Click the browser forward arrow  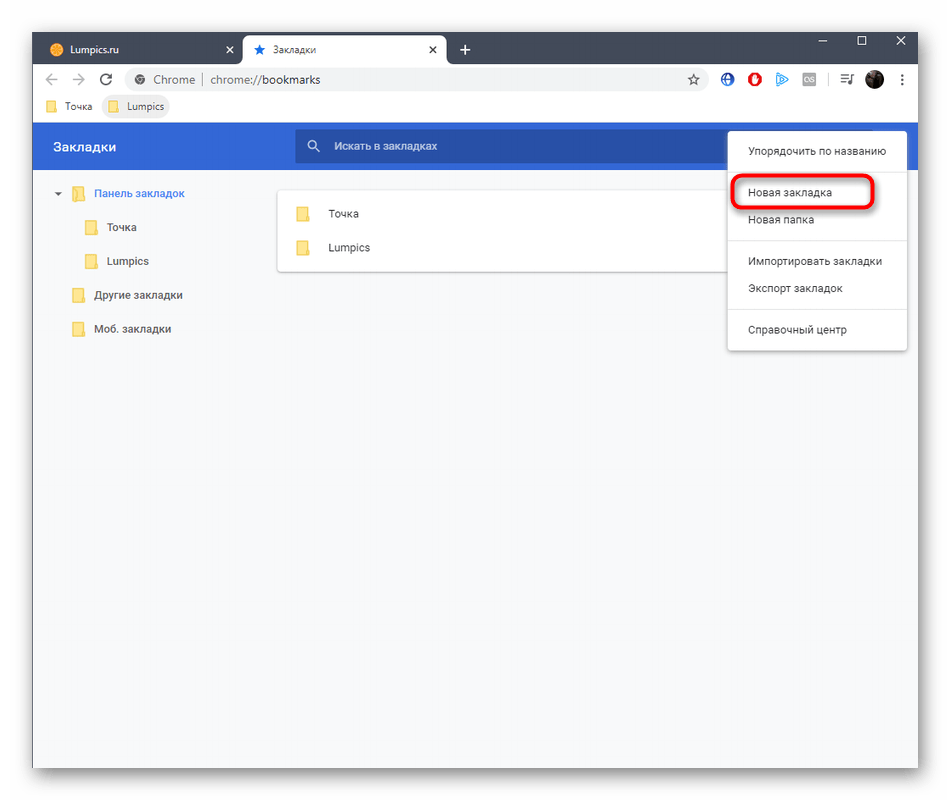click(79, 79)
